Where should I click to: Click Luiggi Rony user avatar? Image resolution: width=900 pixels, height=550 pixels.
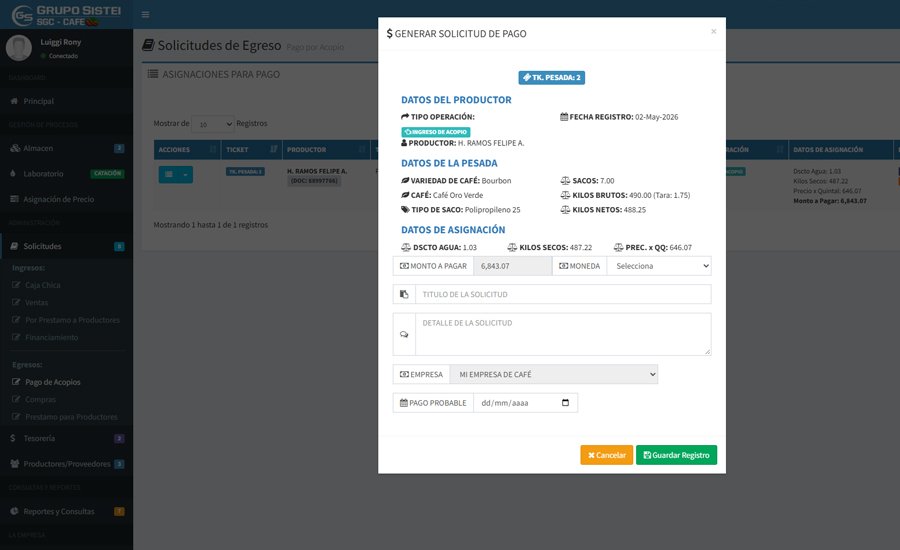(x=18, y=48)
